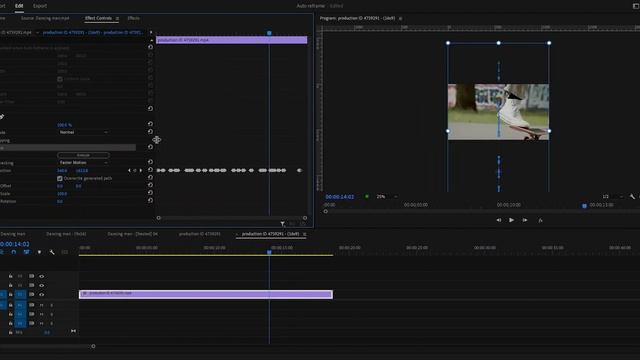The image size is (640, 360).
Task: Click the timeline zoom scrollbar handle
Action: click(93, 346)
